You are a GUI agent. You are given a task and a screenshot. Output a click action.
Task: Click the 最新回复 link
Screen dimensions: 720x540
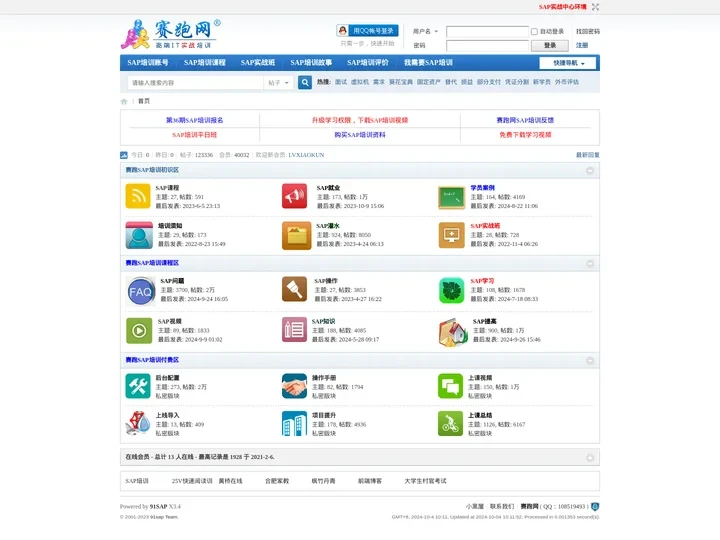(588, 155)
